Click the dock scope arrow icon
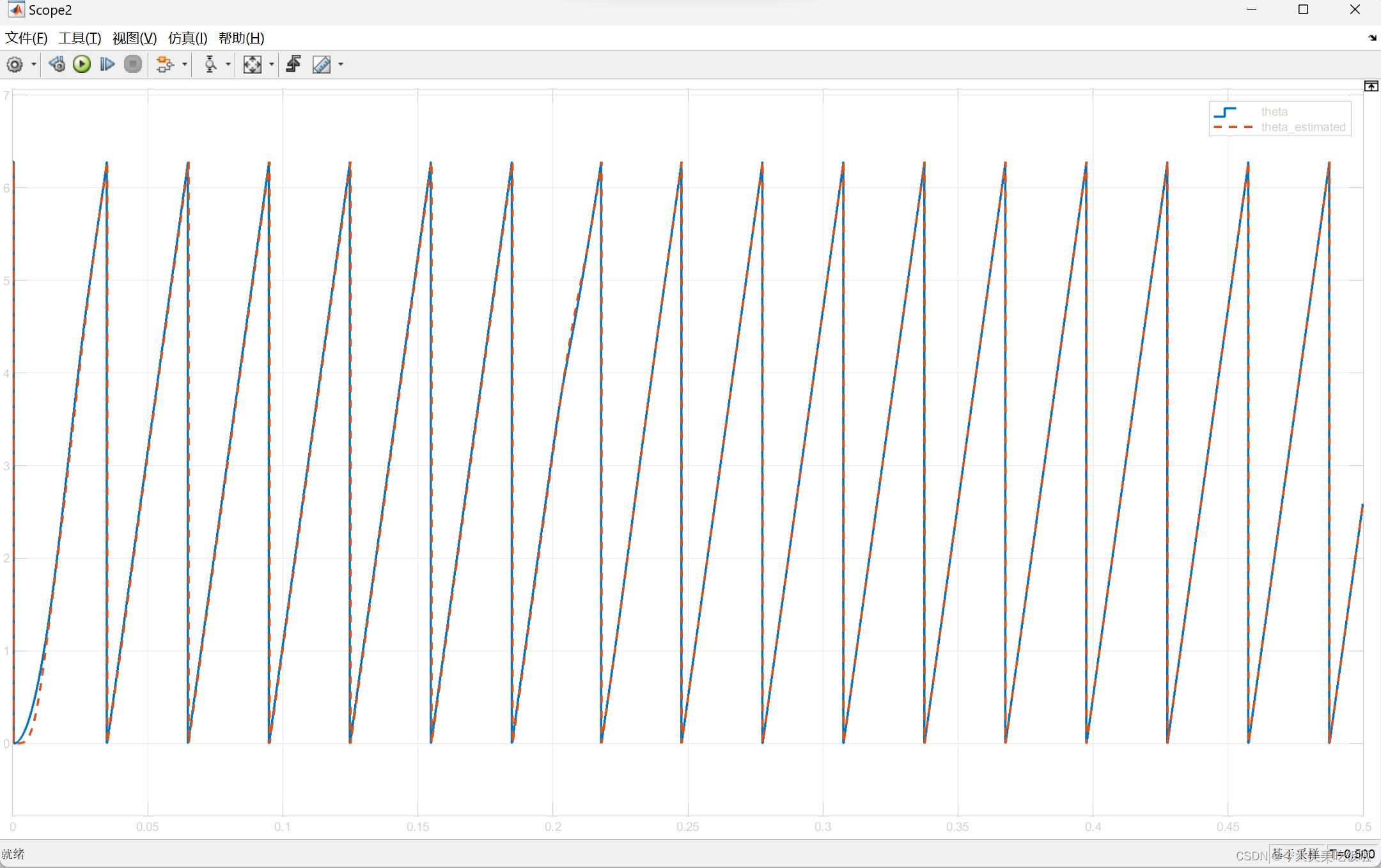Viewport: 1381px width, 868px height. point(1372,38)
